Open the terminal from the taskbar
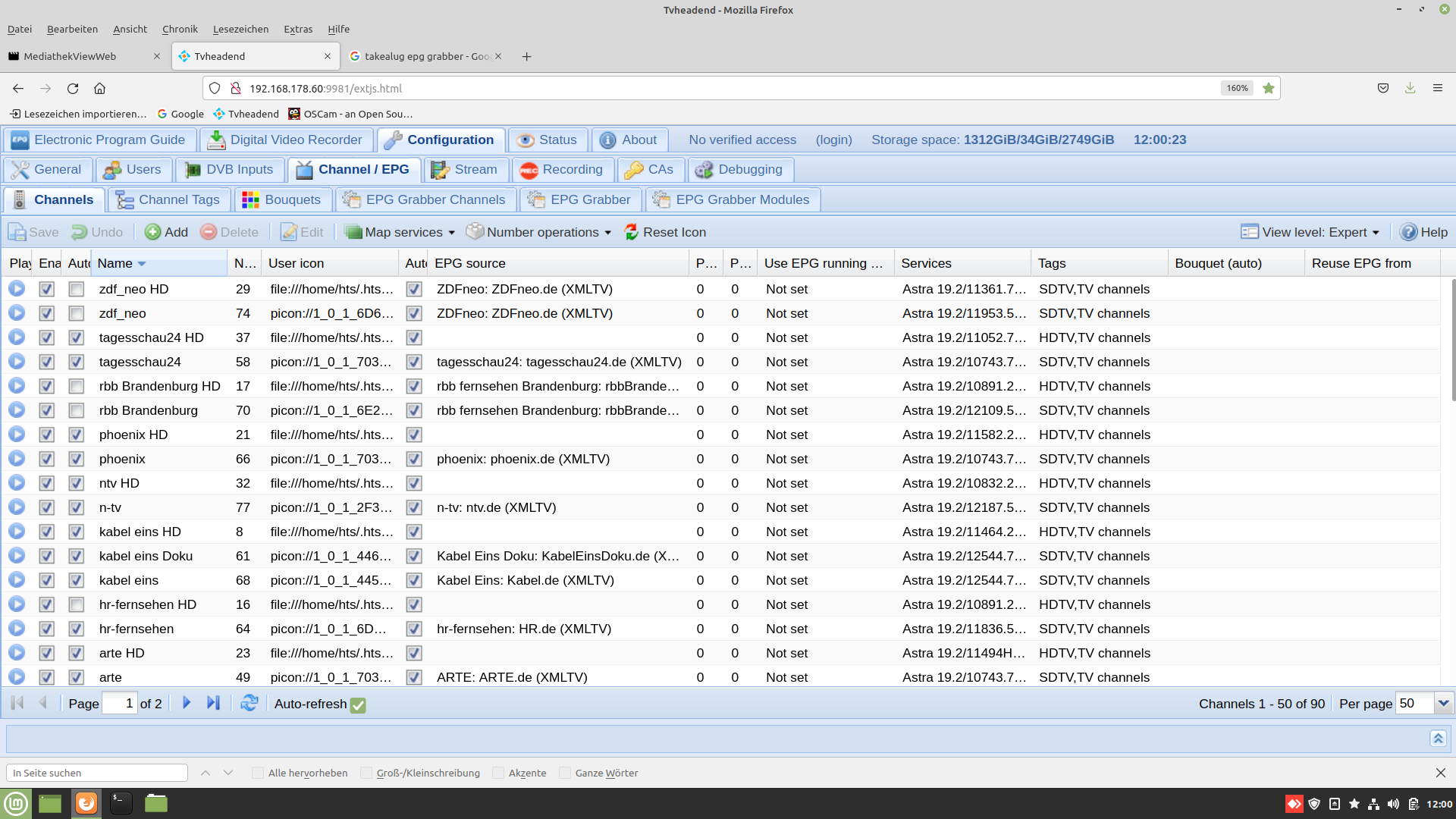1456x819 pixels. [x=121, y=803]
